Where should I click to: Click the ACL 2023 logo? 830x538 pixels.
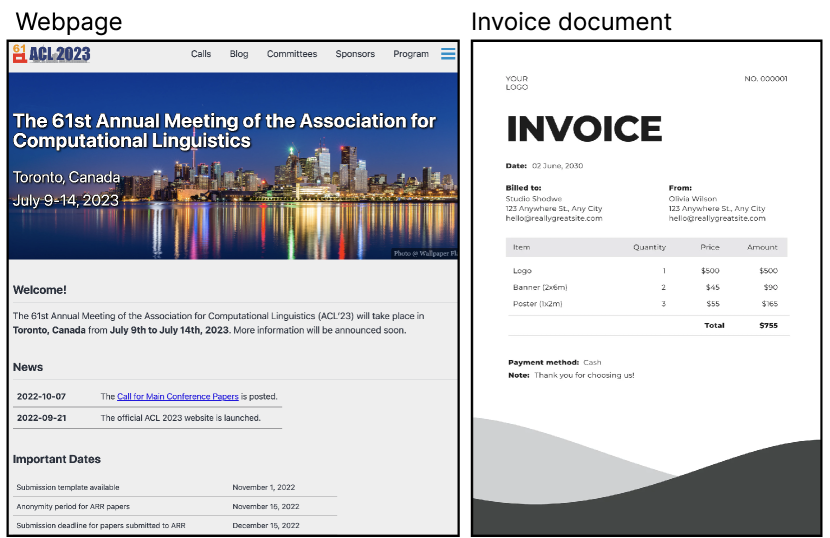tap(51, 54)
